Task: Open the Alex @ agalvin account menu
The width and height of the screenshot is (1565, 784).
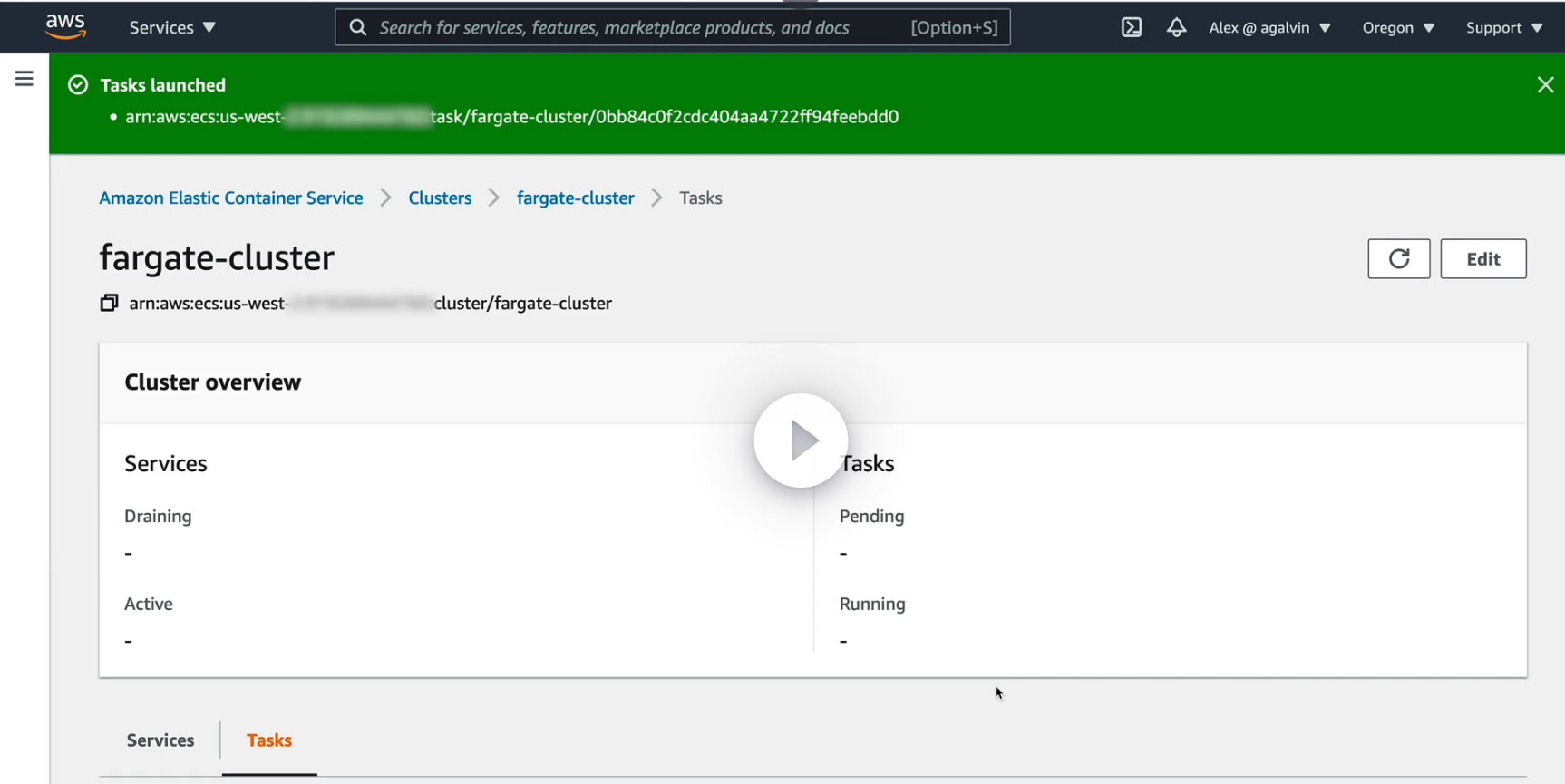Action: [1269, 27]
